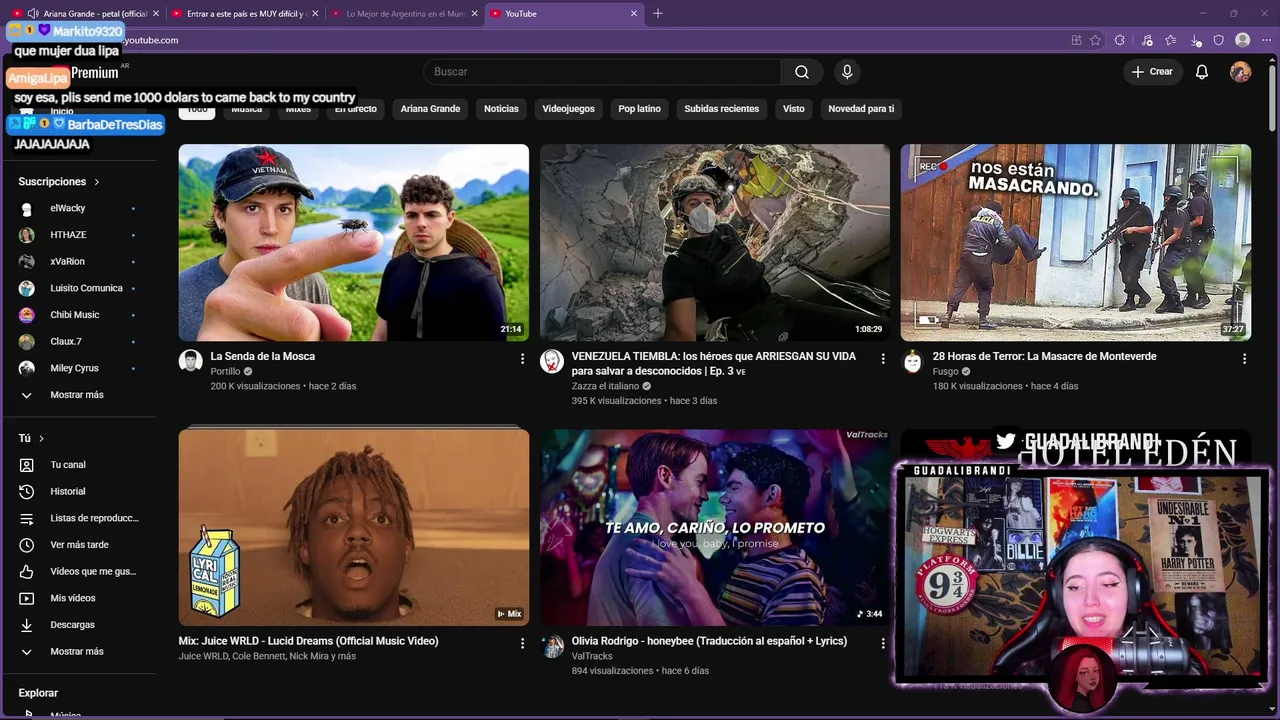Filter by Ariana Grande chip

tap(430, 109)
